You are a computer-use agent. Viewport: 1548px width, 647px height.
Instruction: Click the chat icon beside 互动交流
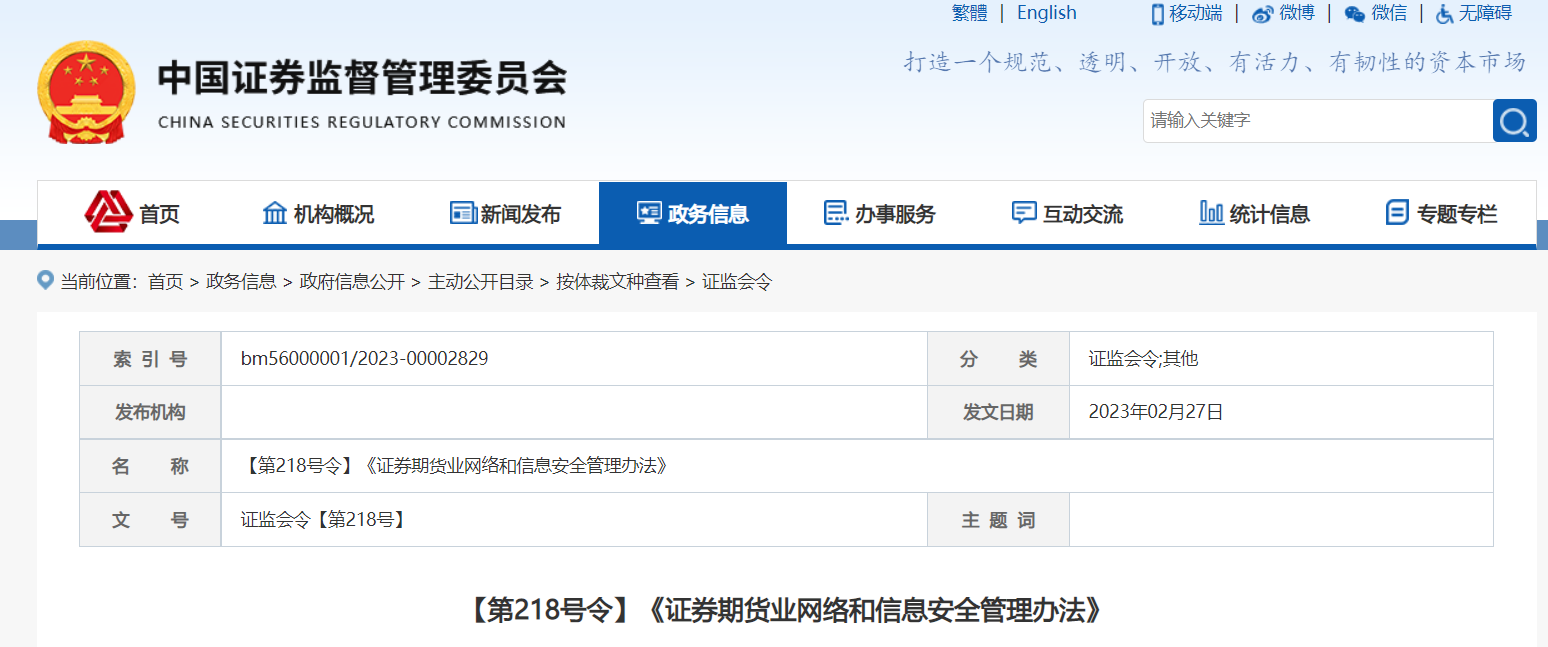coord(1024,212)
